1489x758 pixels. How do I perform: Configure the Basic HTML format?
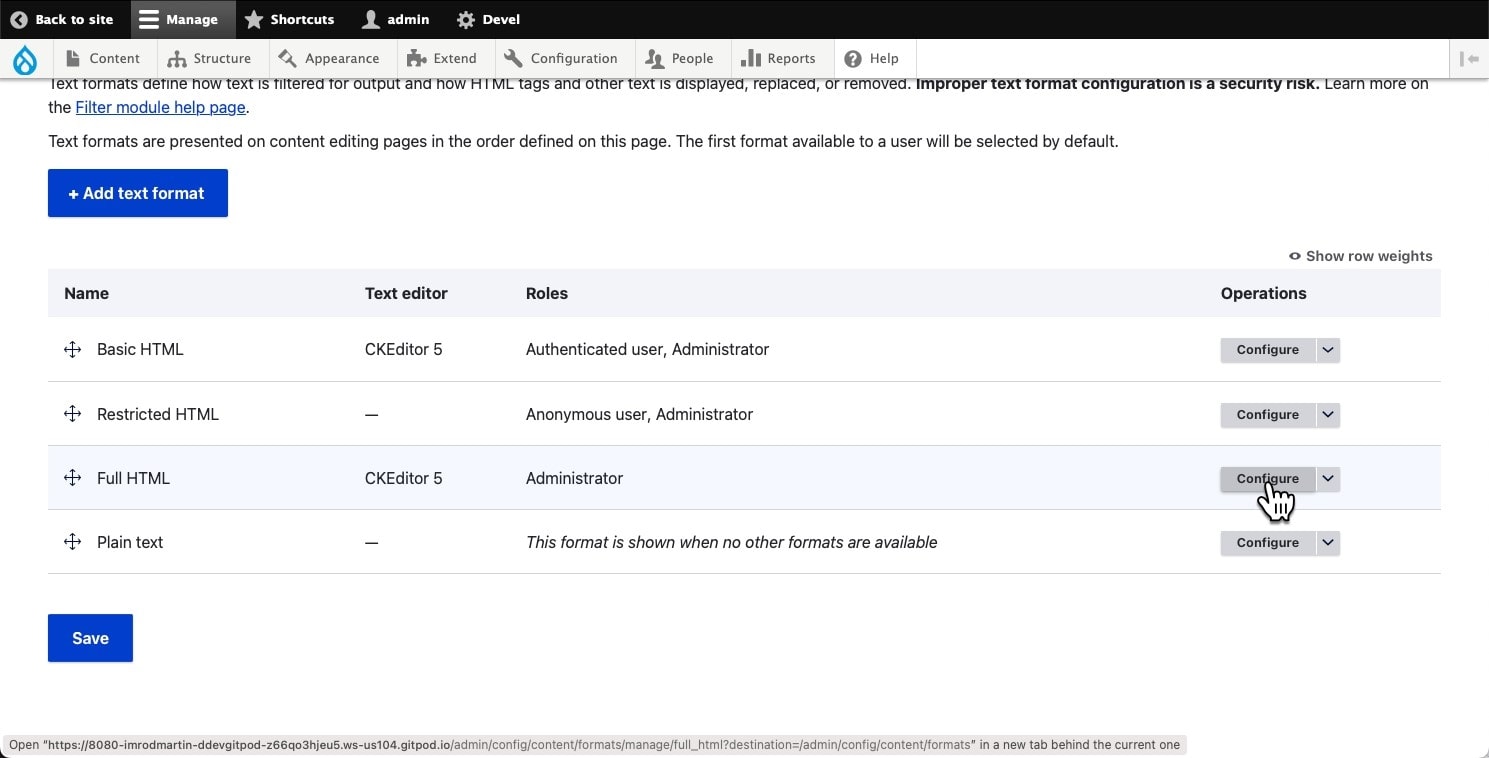coord(1268,350)
